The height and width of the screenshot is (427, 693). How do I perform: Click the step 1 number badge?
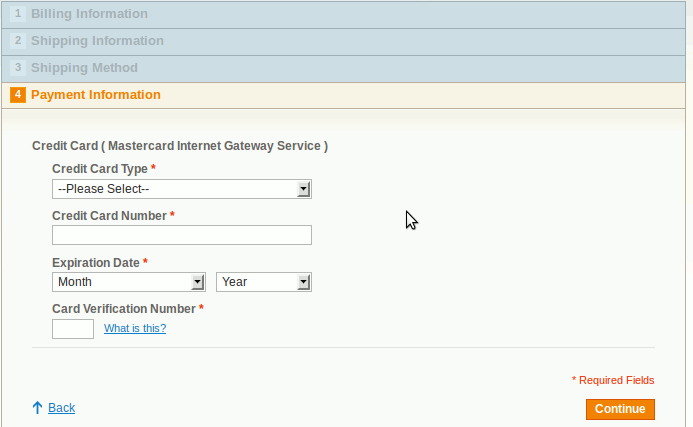pos(18,14)
